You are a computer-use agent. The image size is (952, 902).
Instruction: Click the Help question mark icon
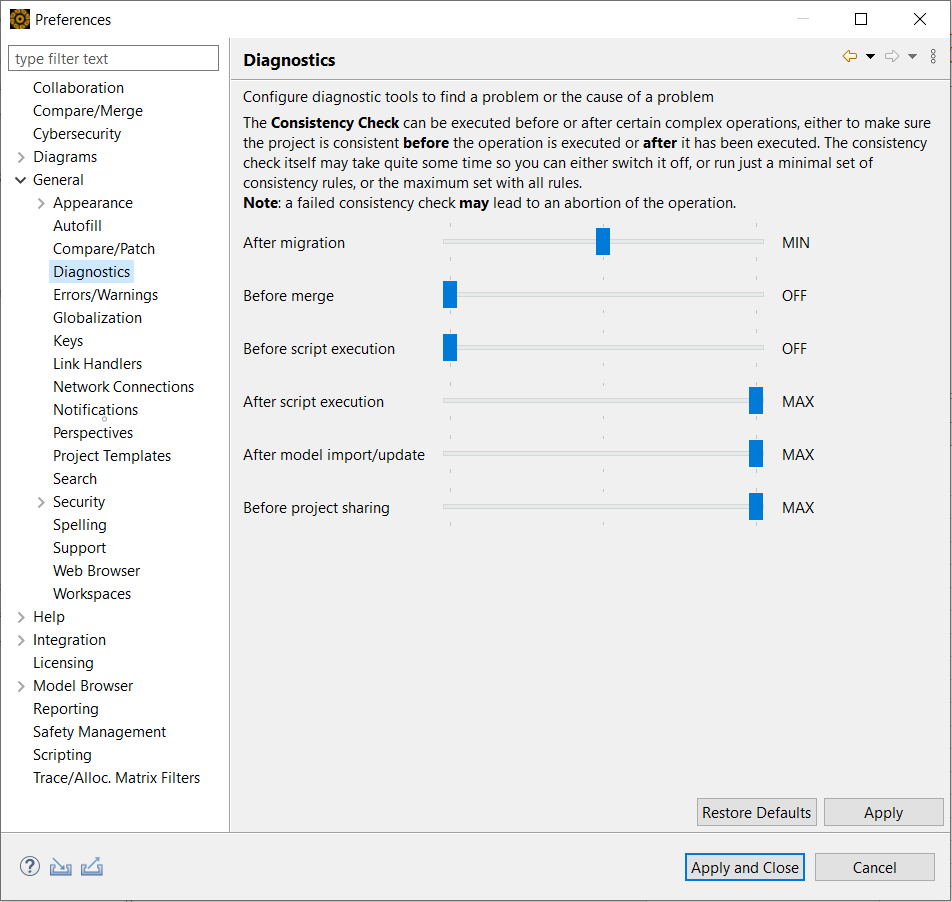click(30, 866)
